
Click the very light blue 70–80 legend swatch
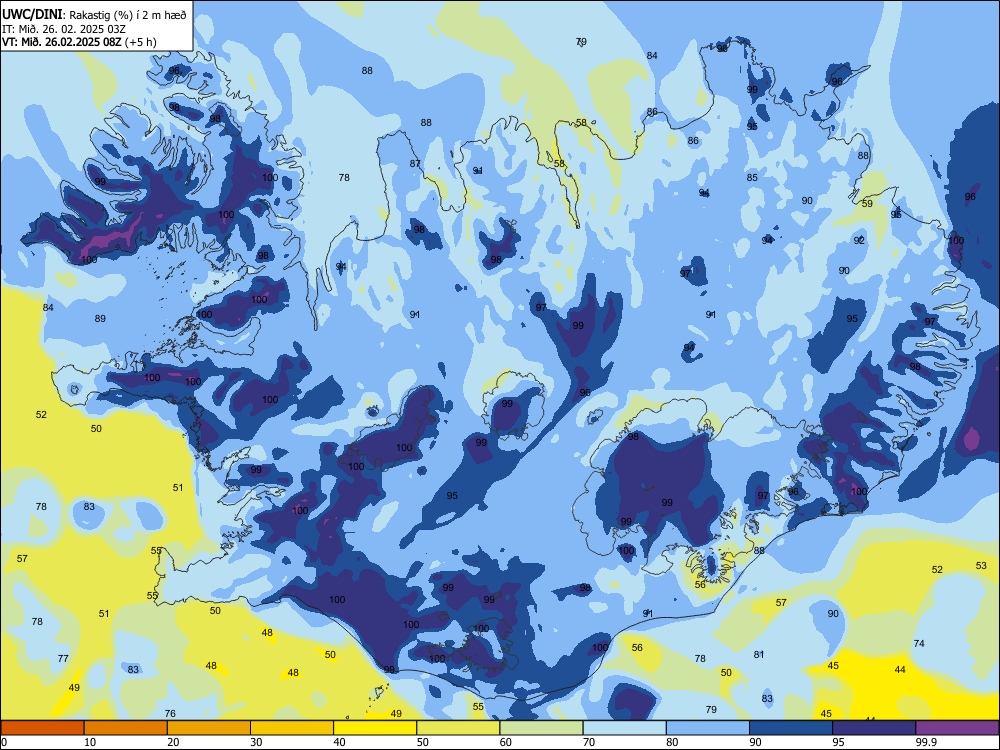(x=624, y=728)
